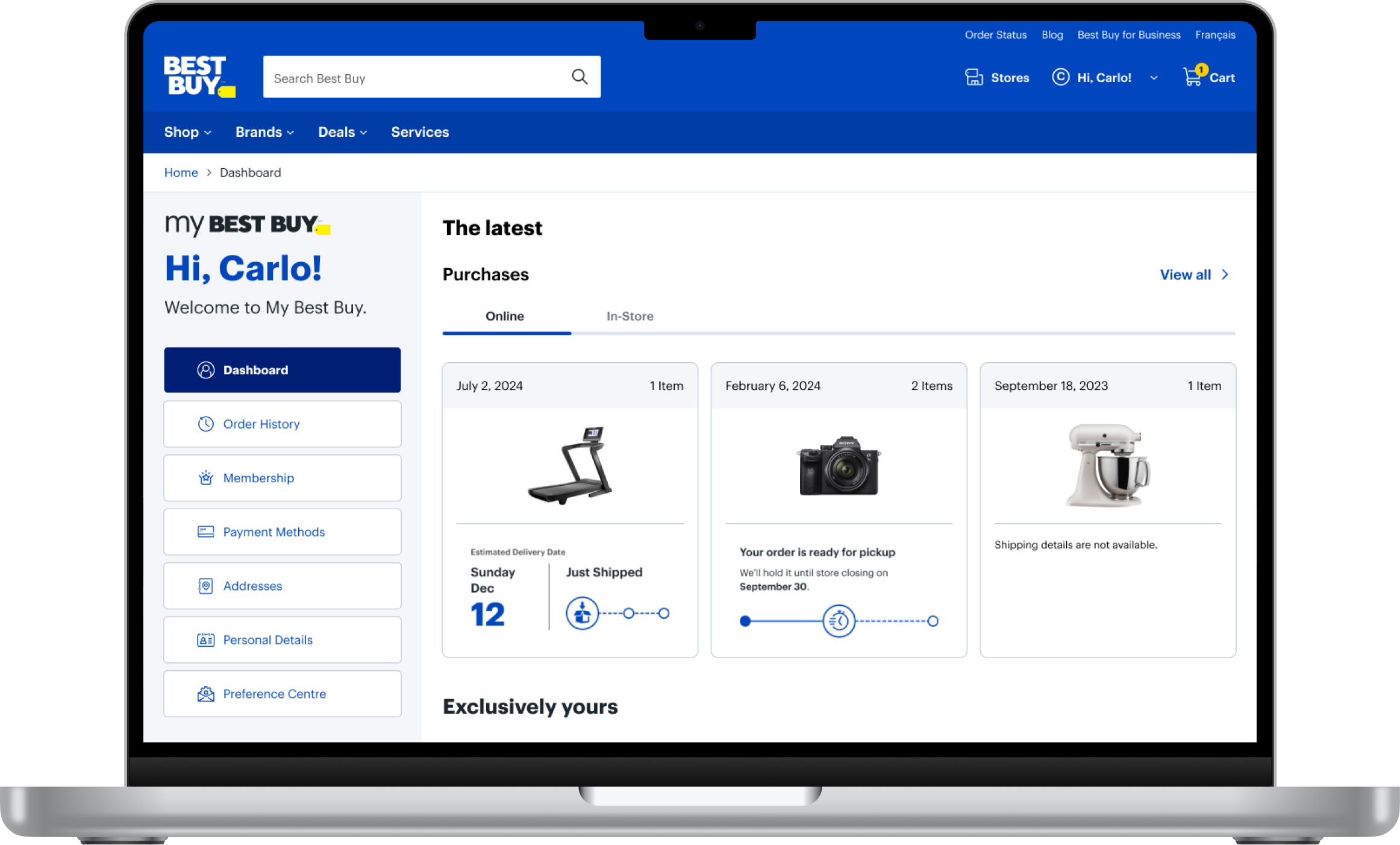Image resolution: width=1400 pixels, height=845 pixels.
Task: Click the Stores storefront icon
Action: 973,77
